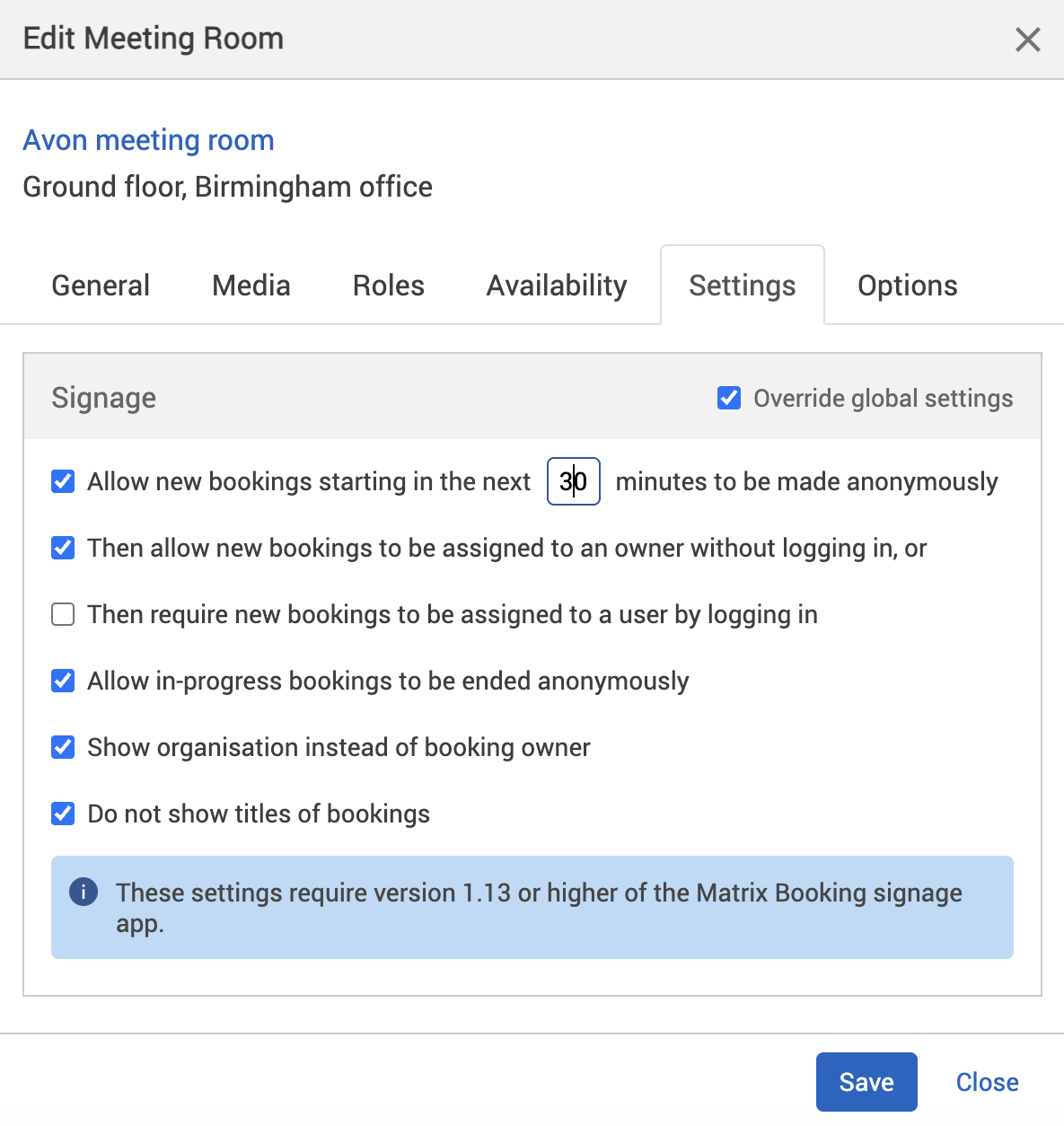Enable requiring bookings assigned by logging in
Image resolution: width=1064 pixels, height=1126 pixels.
[62, 614]
